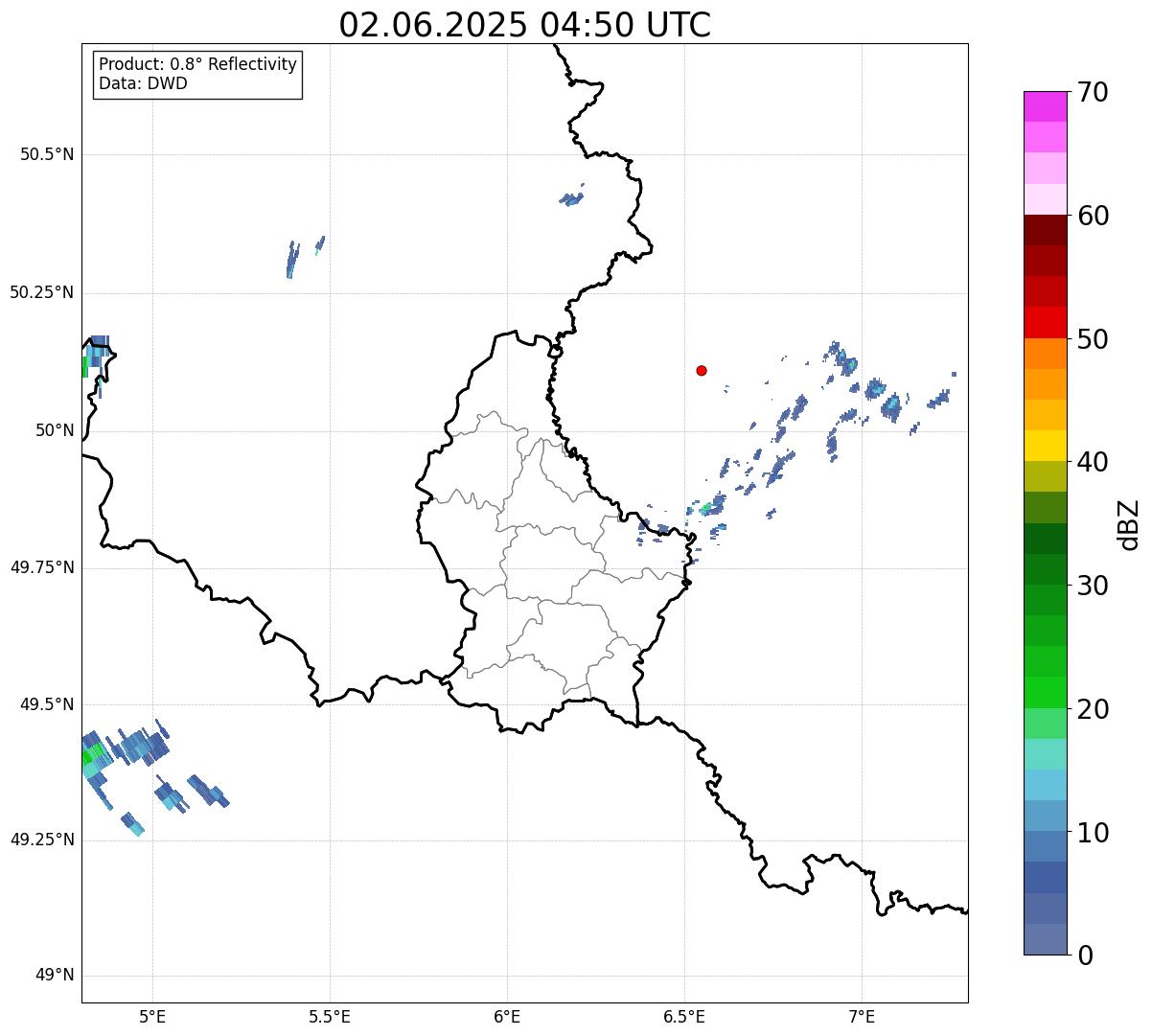Click the '50.25°N' latitude label
The width and height of the screenshot is (1152, 1036).
point(42,292)
